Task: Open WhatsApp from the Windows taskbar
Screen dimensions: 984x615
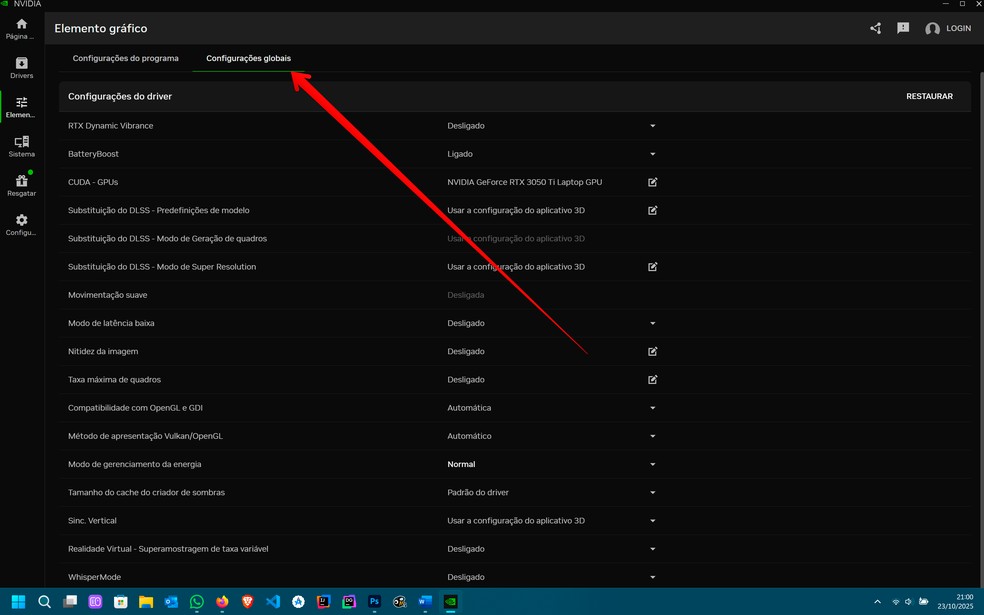Action: (x=197, y=602)
